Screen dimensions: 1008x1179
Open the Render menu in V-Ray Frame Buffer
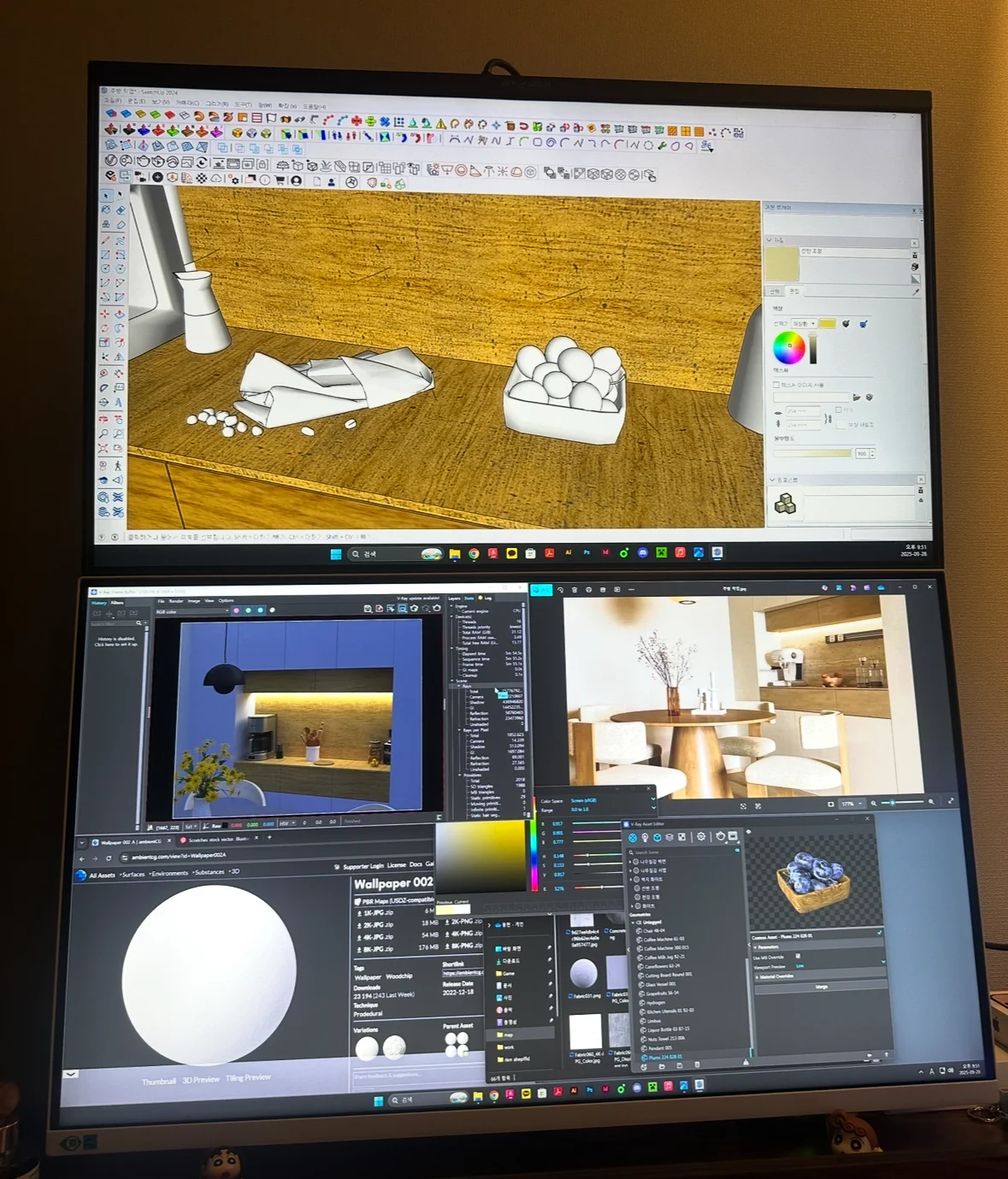coord(176,601)
